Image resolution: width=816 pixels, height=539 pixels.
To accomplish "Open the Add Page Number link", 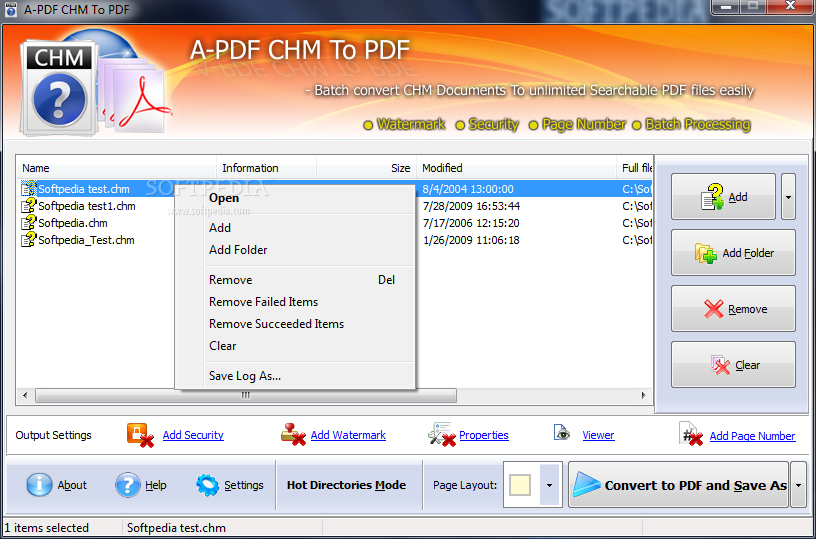I will coord(753,436).
